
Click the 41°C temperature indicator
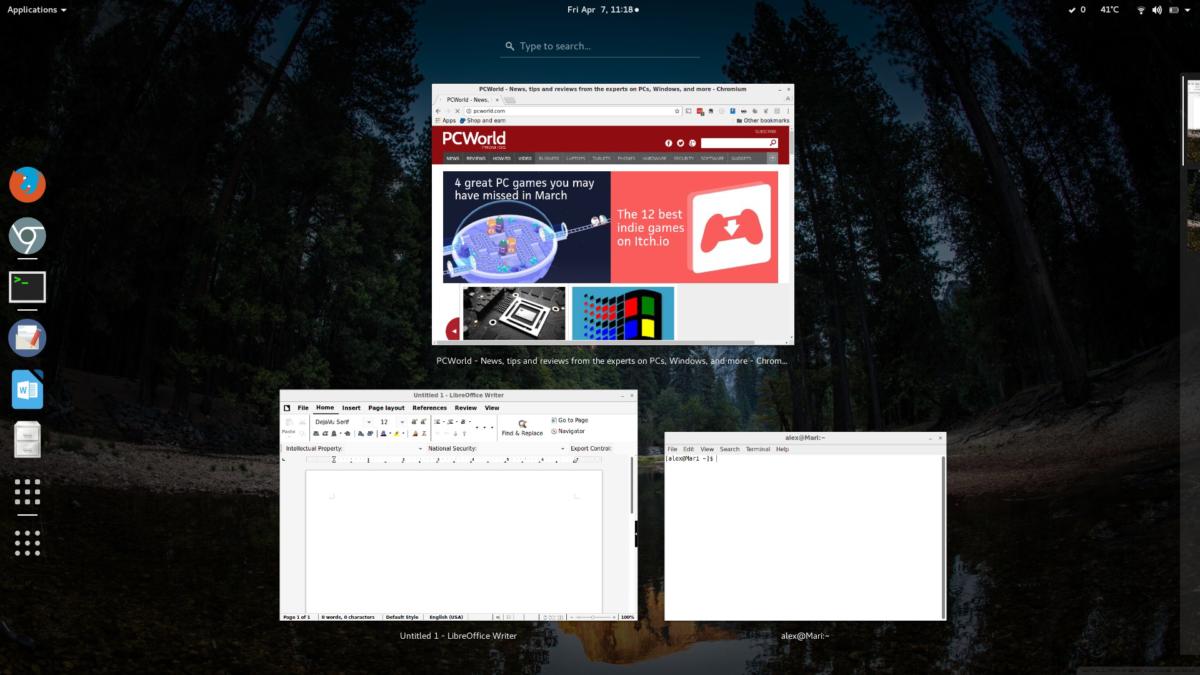click(1109, 9)
